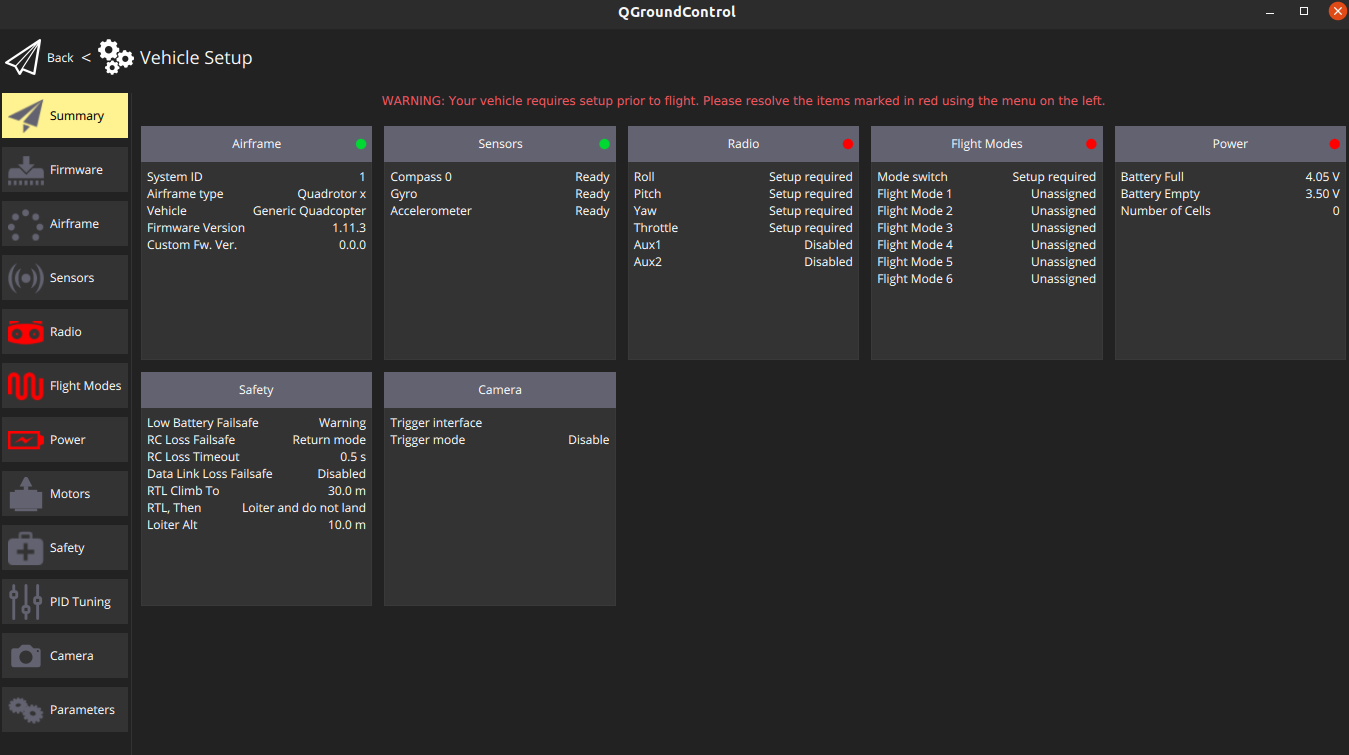This screenshot has height=755, width=1349.
Task: Click the Battery Full 4.05 V value
Action: click(x=1322, y=177)
